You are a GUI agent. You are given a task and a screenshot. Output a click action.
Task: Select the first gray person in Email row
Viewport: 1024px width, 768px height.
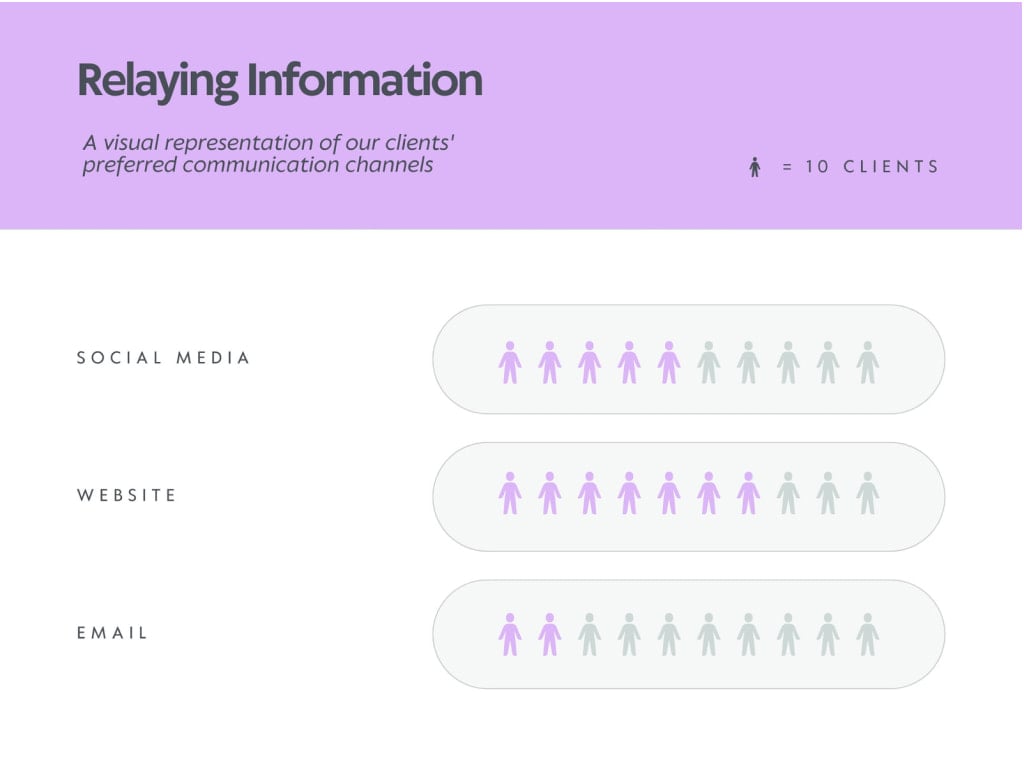click(590, 634)
